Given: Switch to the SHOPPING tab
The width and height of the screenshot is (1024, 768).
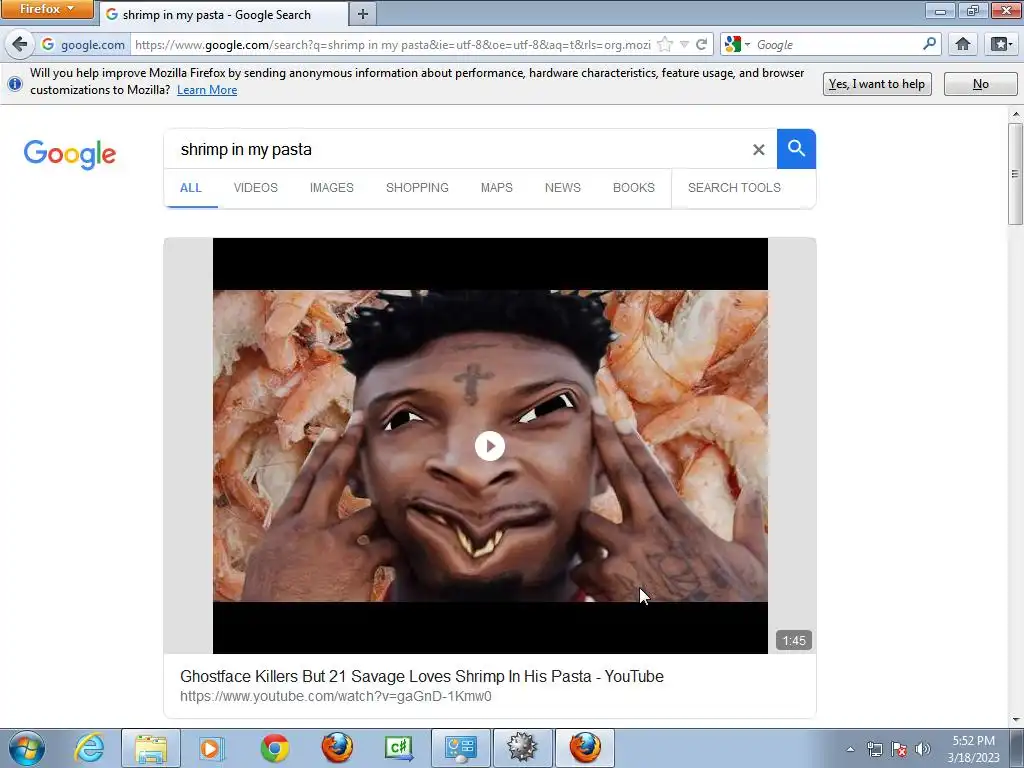Looking at the screenshot, I should tap(417, 188).
